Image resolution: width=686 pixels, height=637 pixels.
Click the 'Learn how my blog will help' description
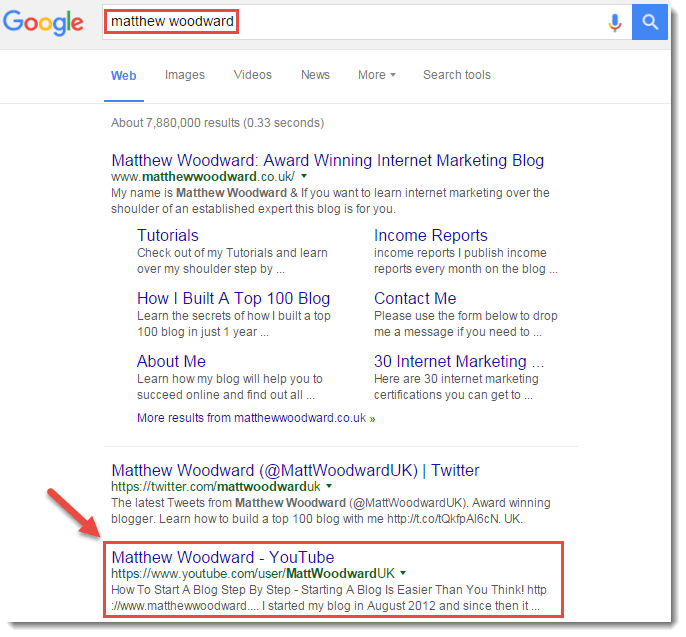click(x=230, y=387)
